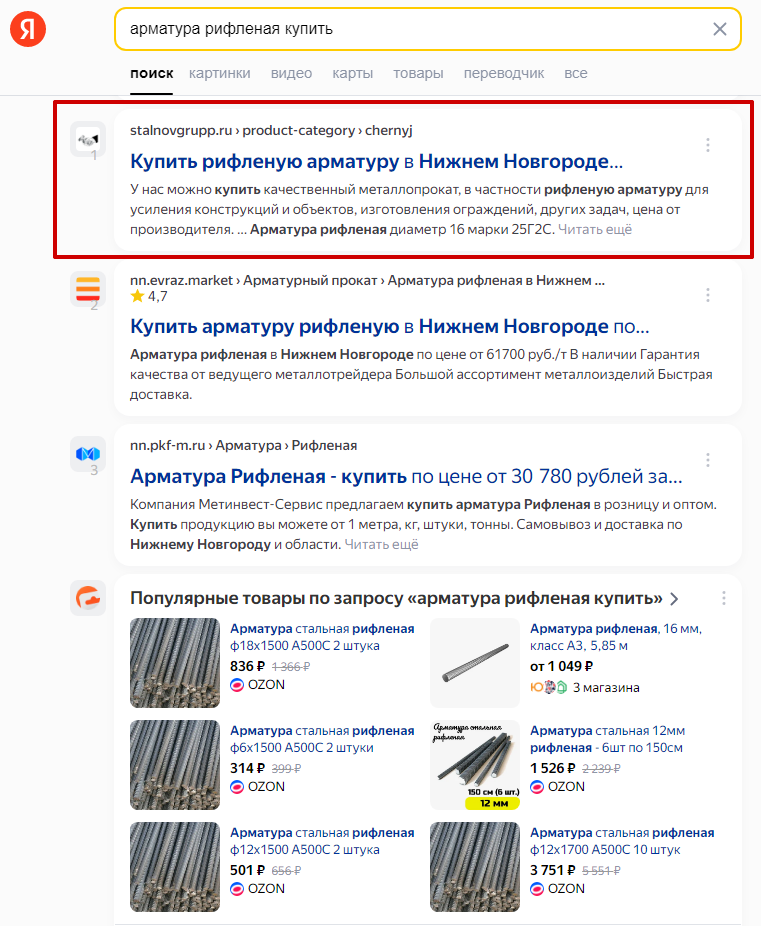Open thumbnail of ф18х1500 rebar product
Screen dimensions: 761x926
point(175,663)
